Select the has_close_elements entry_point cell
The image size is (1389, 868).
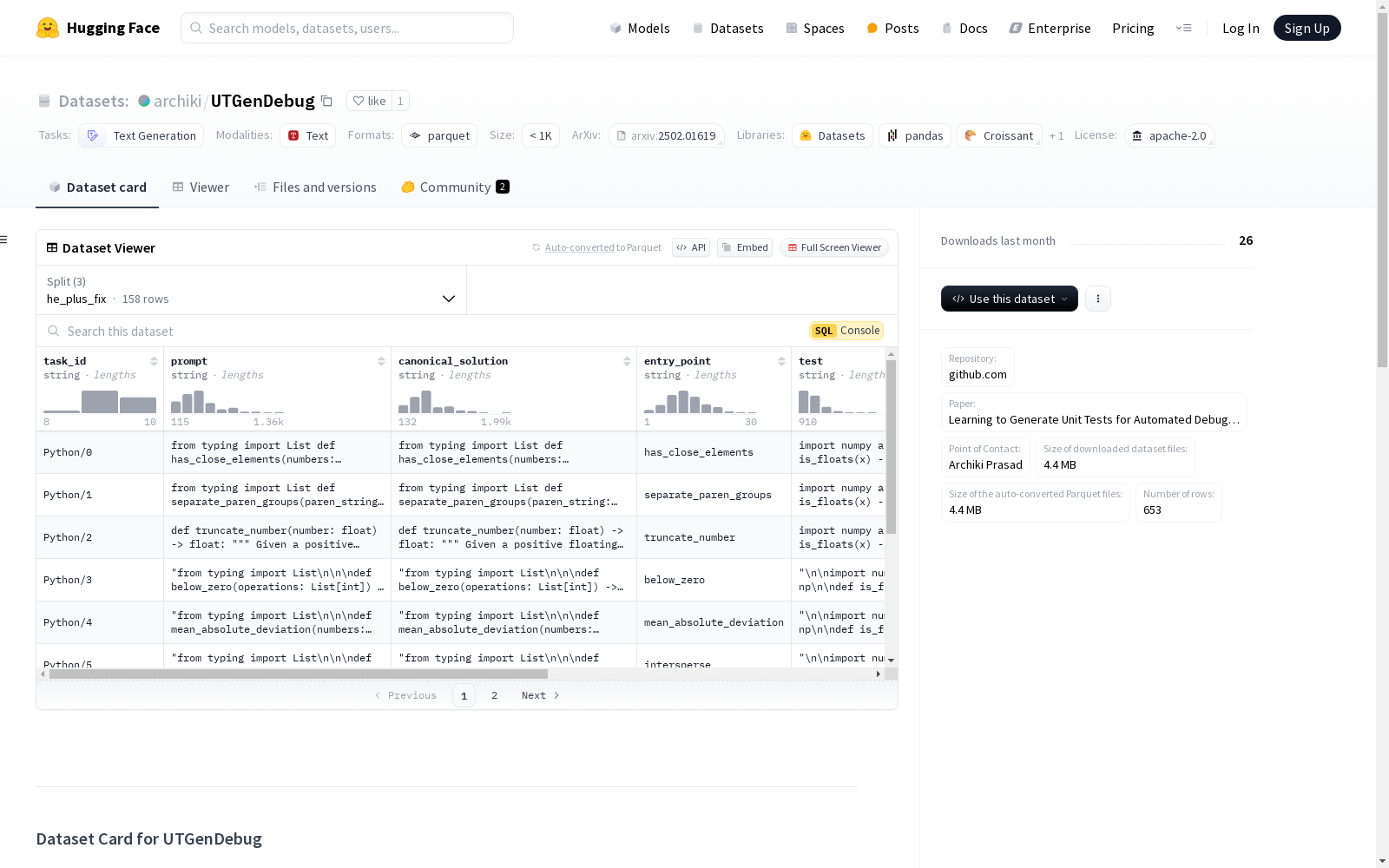[714, 452]
